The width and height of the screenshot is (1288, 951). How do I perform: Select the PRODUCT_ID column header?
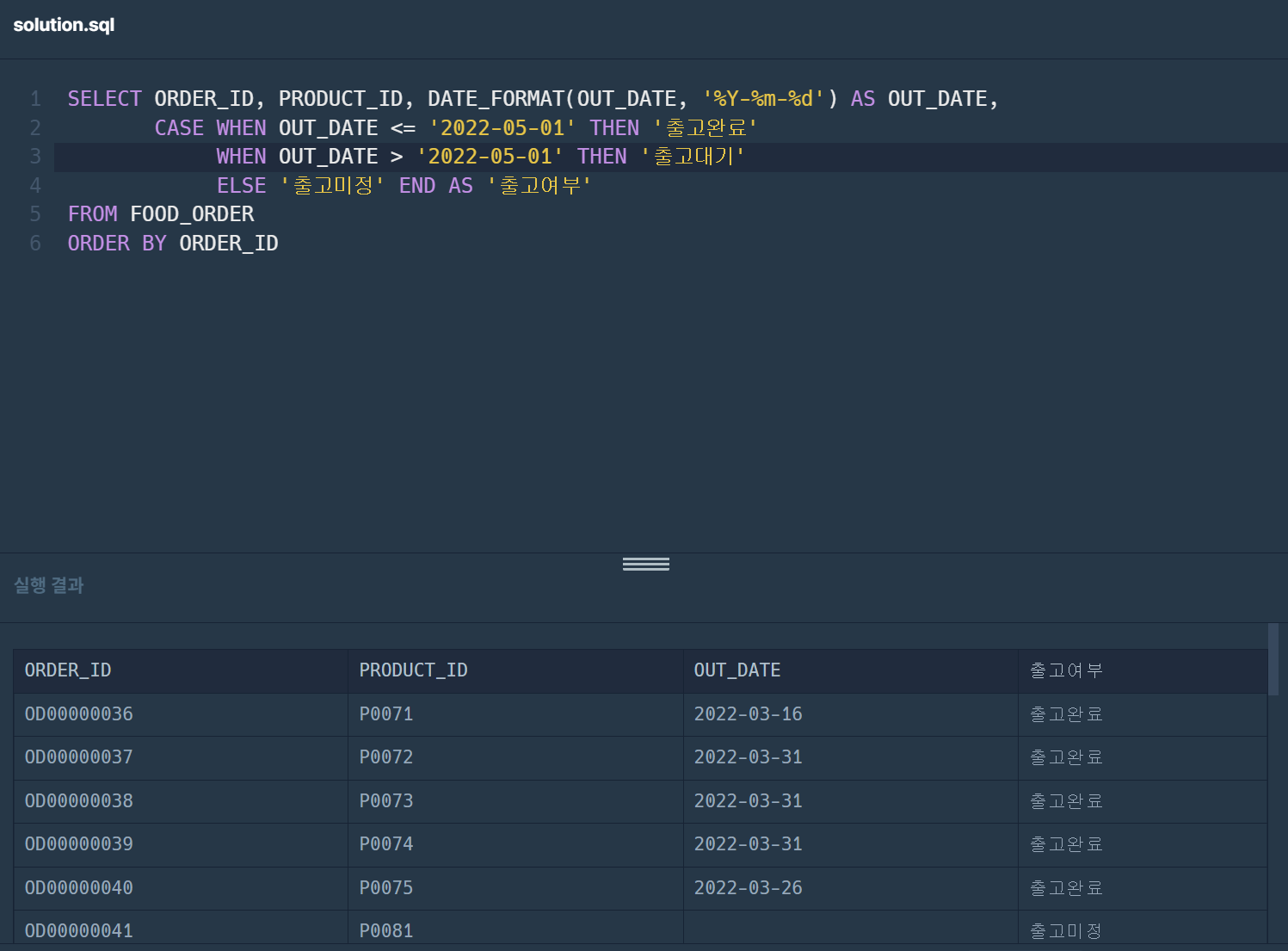pyautogui.click(x=413, y=670)
